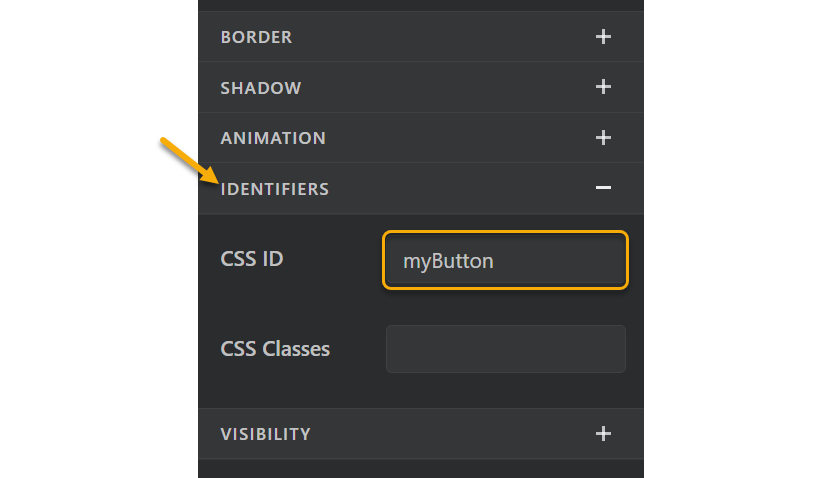Viewport: 831px width, 478px height.
Task: Click the empty space right of the ANIMATION label
Action: [x=450, y=138]
